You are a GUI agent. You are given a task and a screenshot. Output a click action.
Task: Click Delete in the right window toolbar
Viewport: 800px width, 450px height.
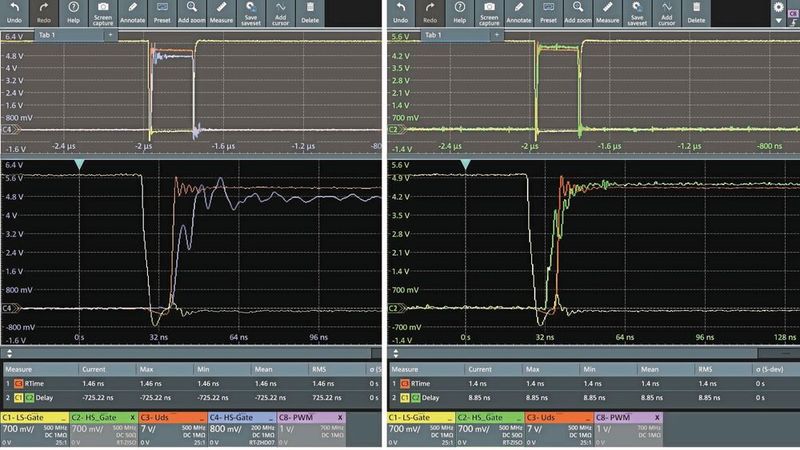click(x=696, y=13)
